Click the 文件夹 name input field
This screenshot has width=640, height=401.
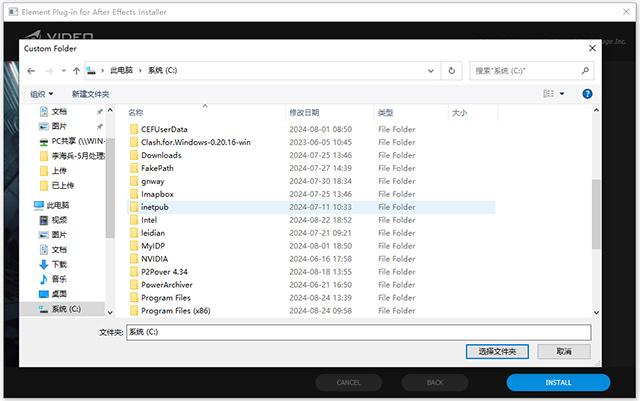tap(358, 332)
